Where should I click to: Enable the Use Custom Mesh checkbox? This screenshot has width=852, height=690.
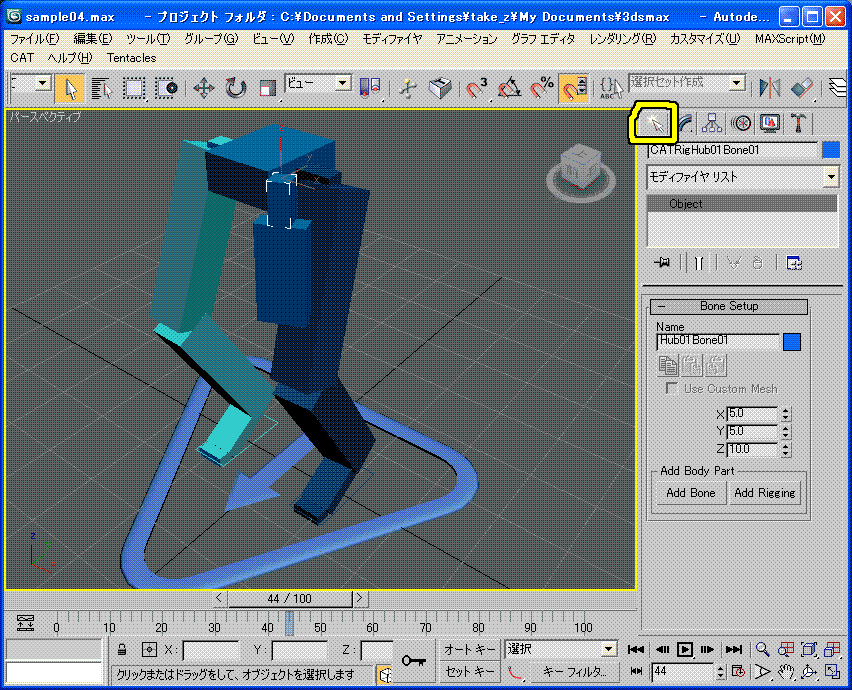pyautogui.click(x=672, y=388)
